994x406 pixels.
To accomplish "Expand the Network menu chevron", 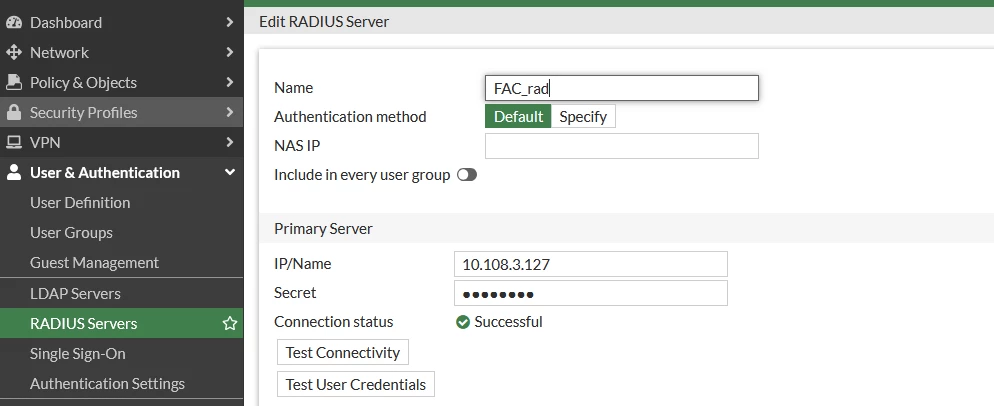I will pos(229,52).
